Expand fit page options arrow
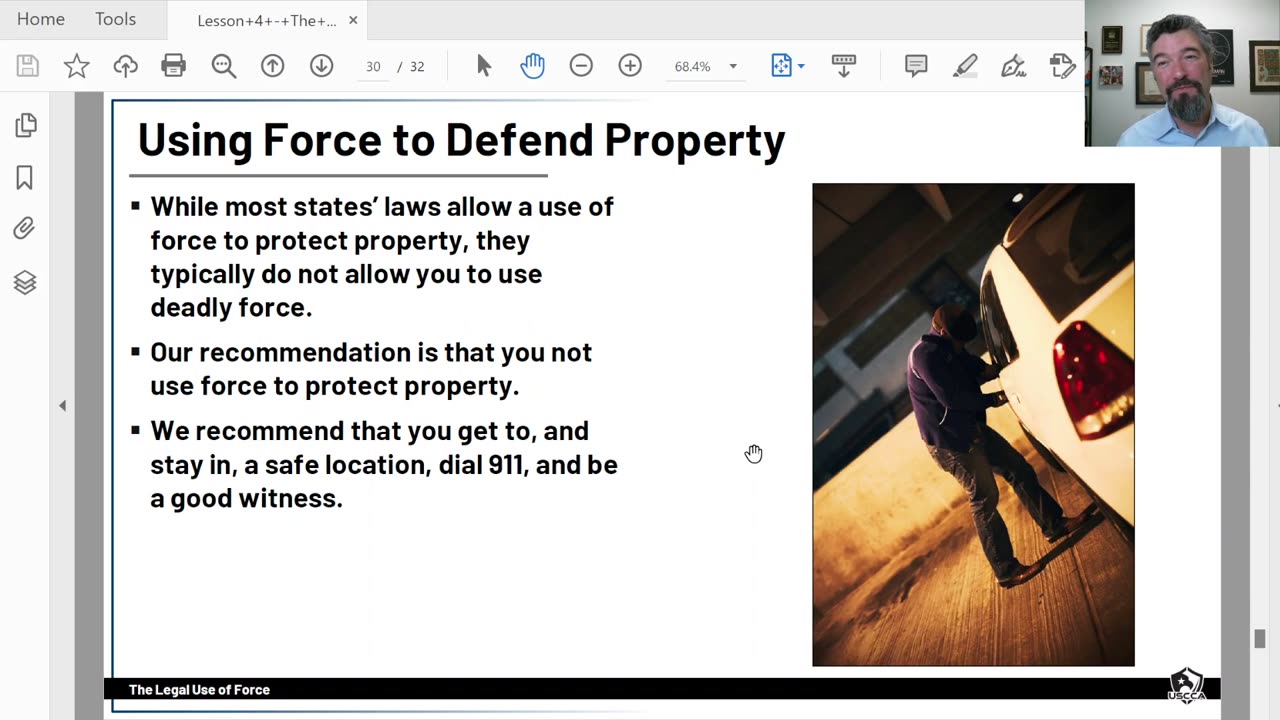The image size is (1280, 720). 801,67
